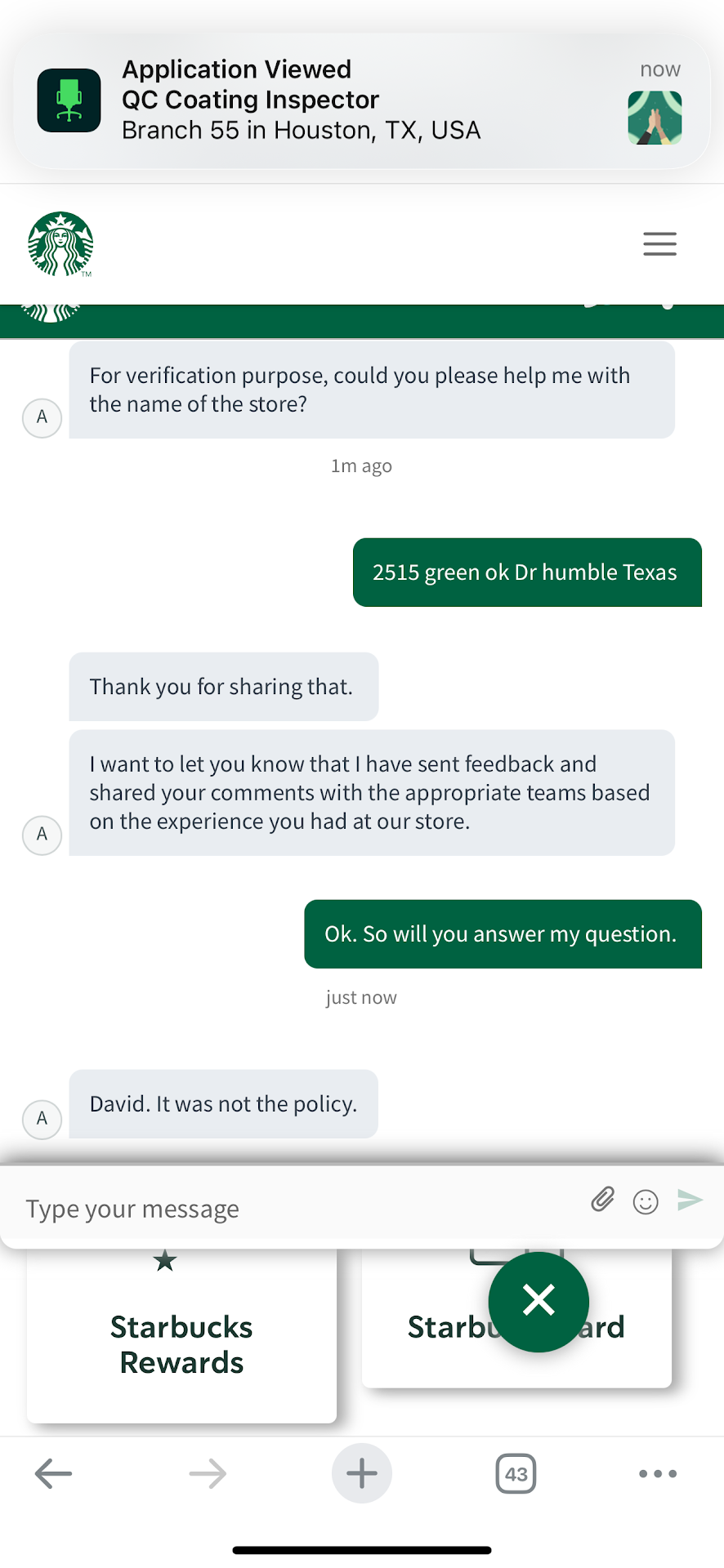Open the emoji picker in chat

point(646,1201)
